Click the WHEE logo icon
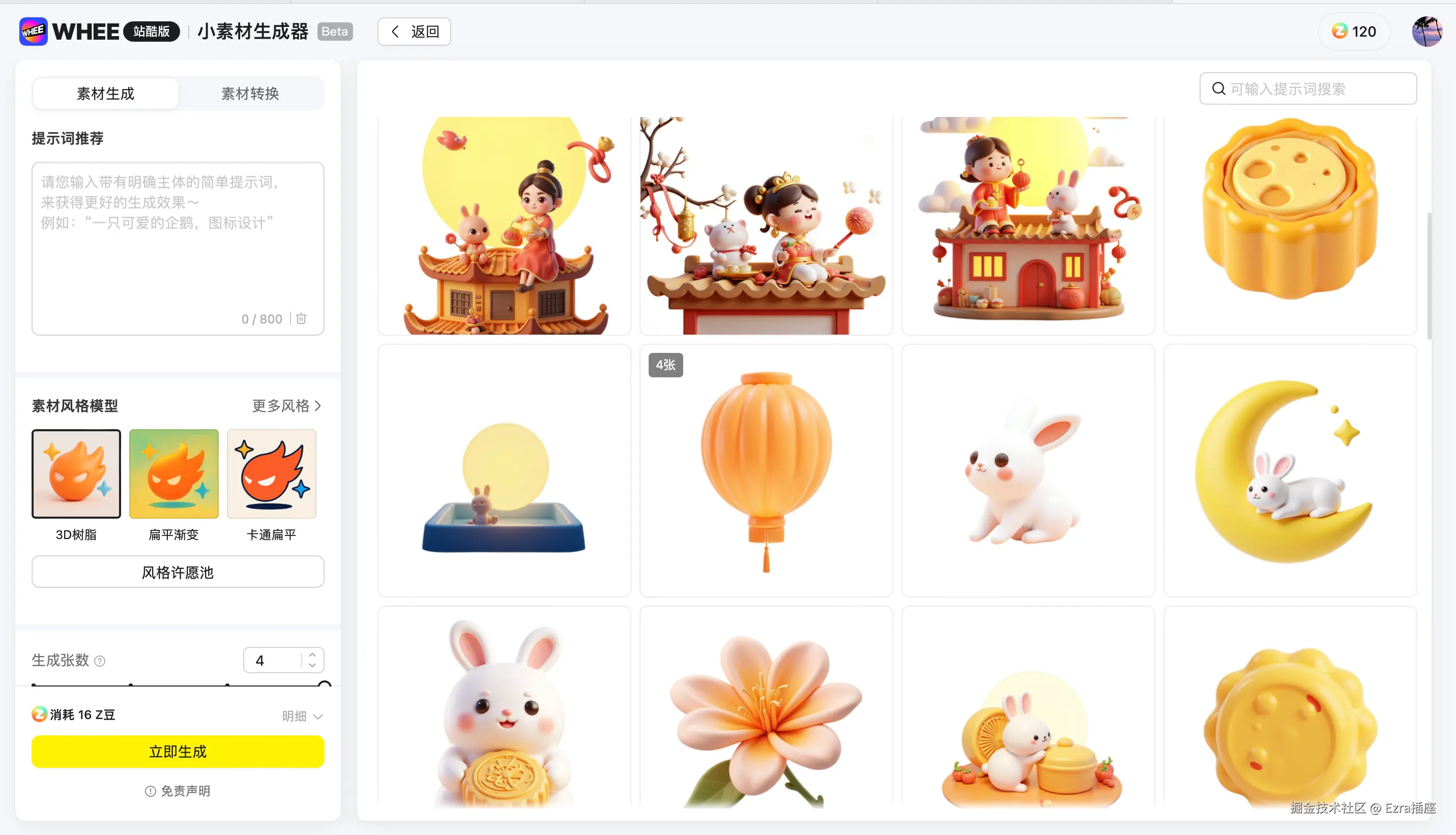 point(33,32)
